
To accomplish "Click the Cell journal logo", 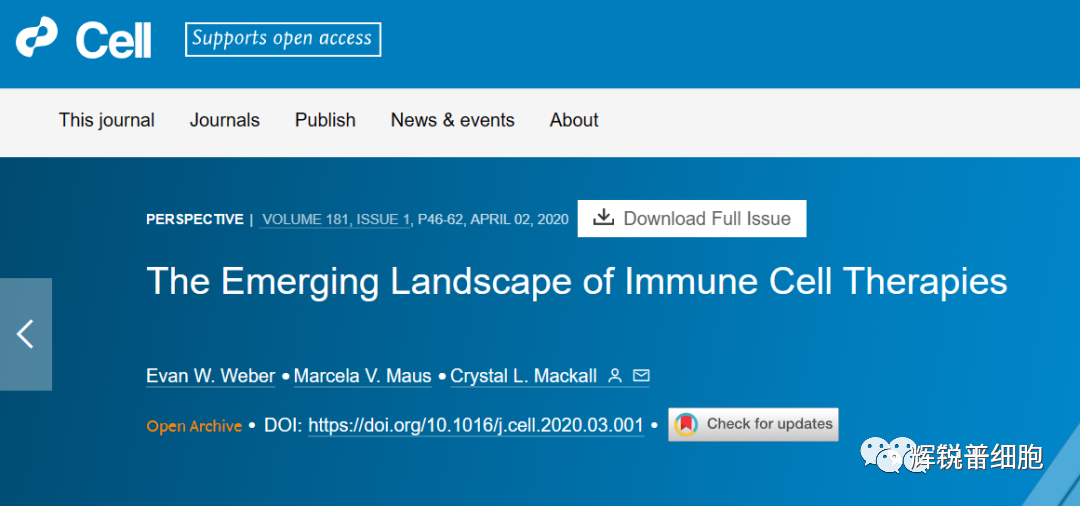I will point(83,40).
